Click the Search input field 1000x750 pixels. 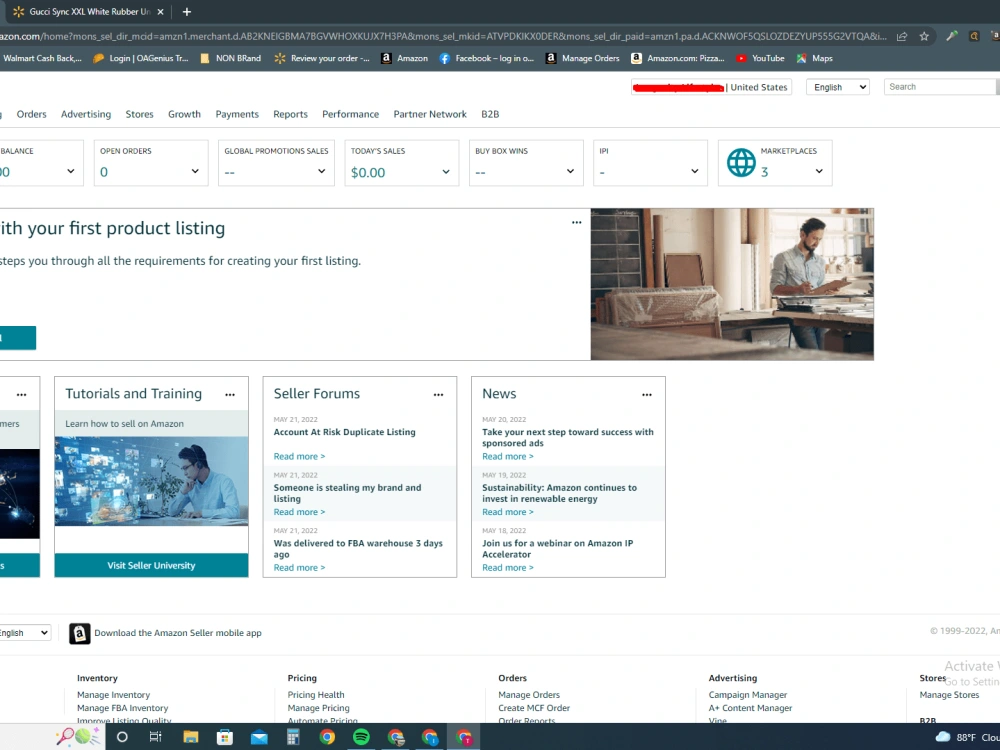940,87
